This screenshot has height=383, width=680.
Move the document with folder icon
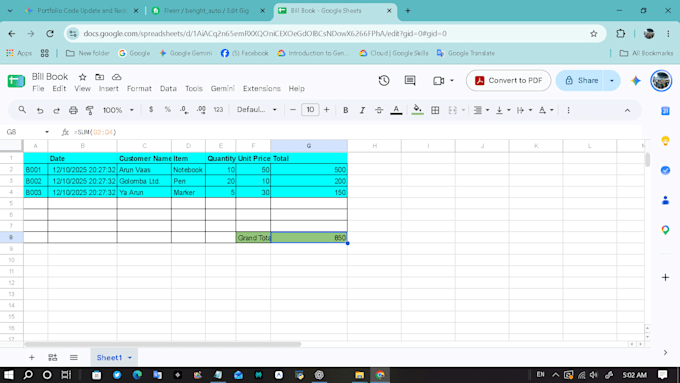(99, 77)
